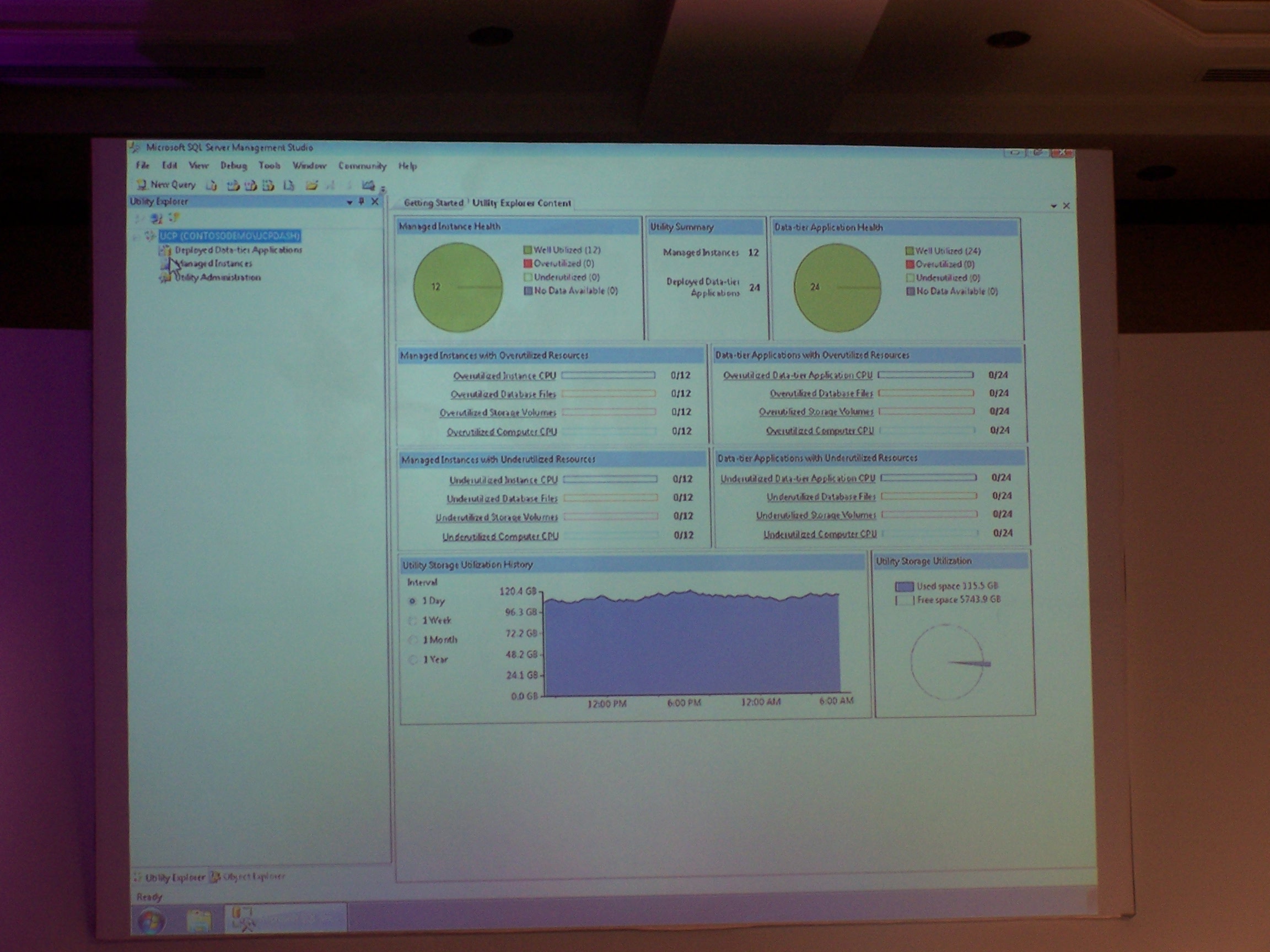Click the Used space blue legend swatch
This screenshot has width=1270, height=952.
[x=905, y=587]
